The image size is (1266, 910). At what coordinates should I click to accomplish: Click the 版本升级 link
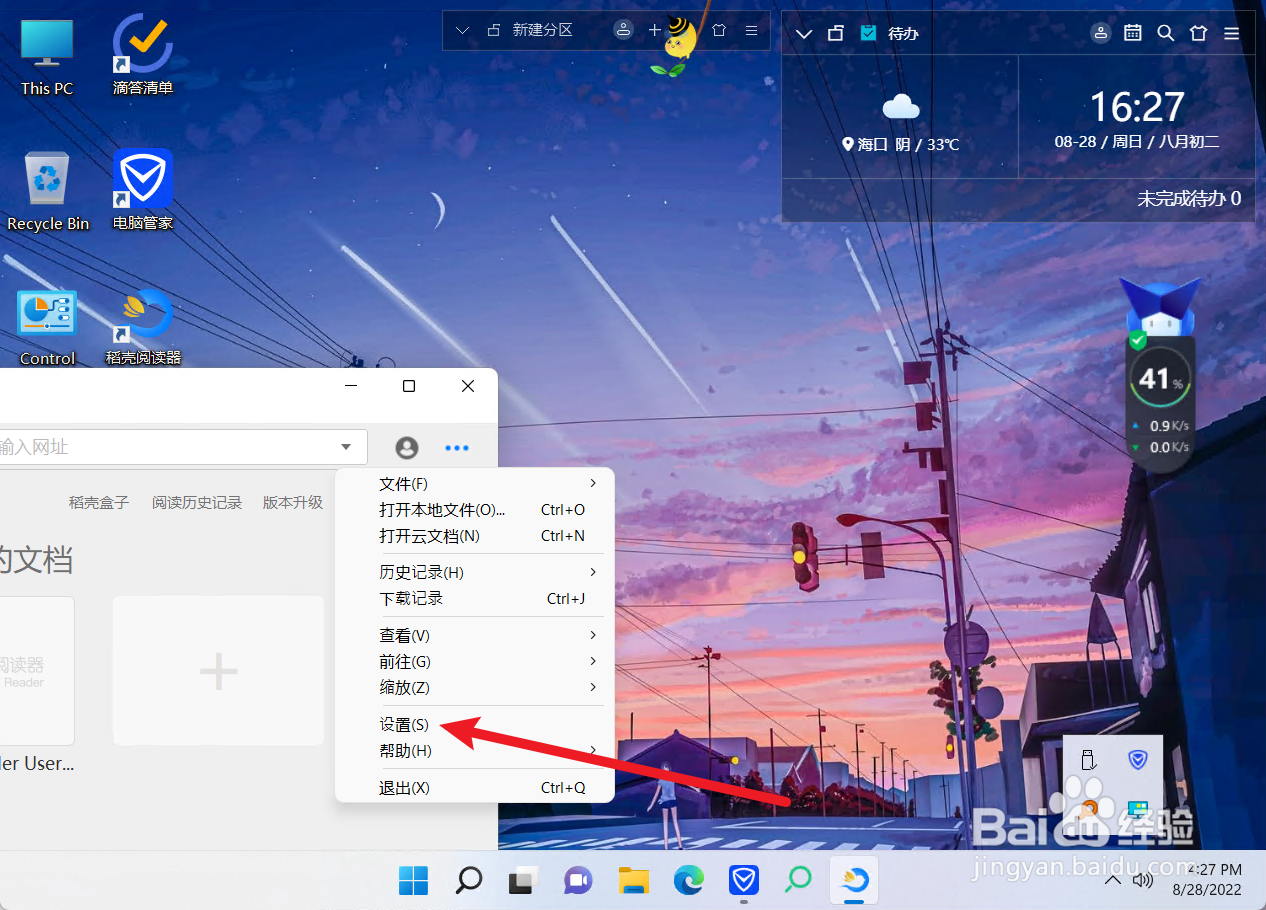coord(293,503)
